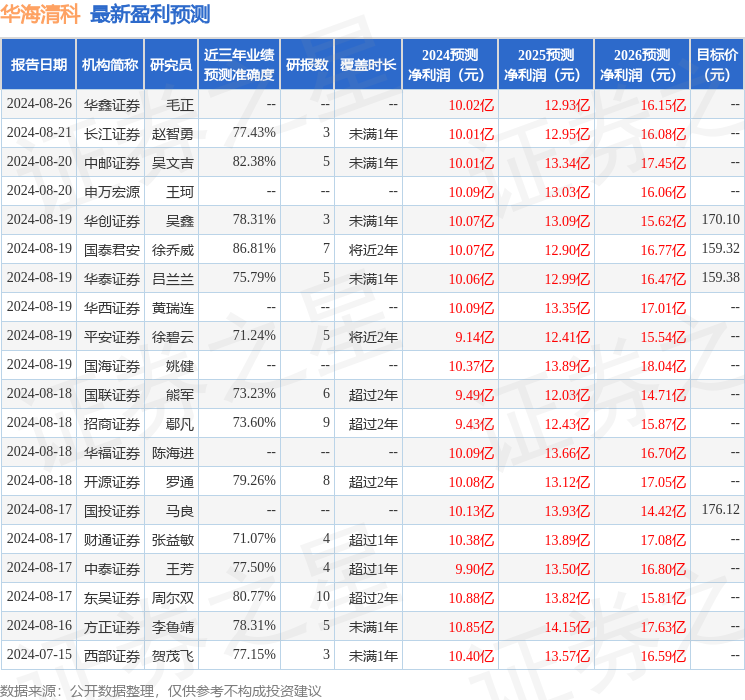The height and width of the screenshot is (700, 745).
Task: Click researcher name 黄瑞连
Action: (x=172, y=308)
